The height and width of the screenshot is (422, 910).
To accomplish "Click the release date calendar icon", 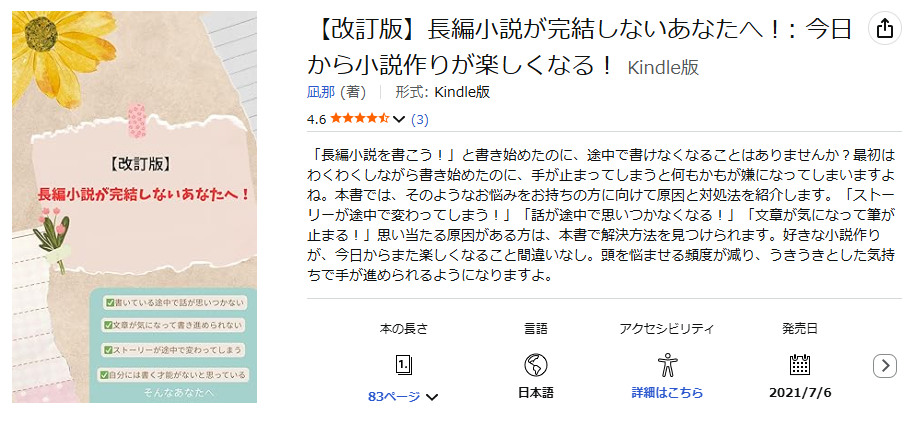I will [x=800, y=365].
